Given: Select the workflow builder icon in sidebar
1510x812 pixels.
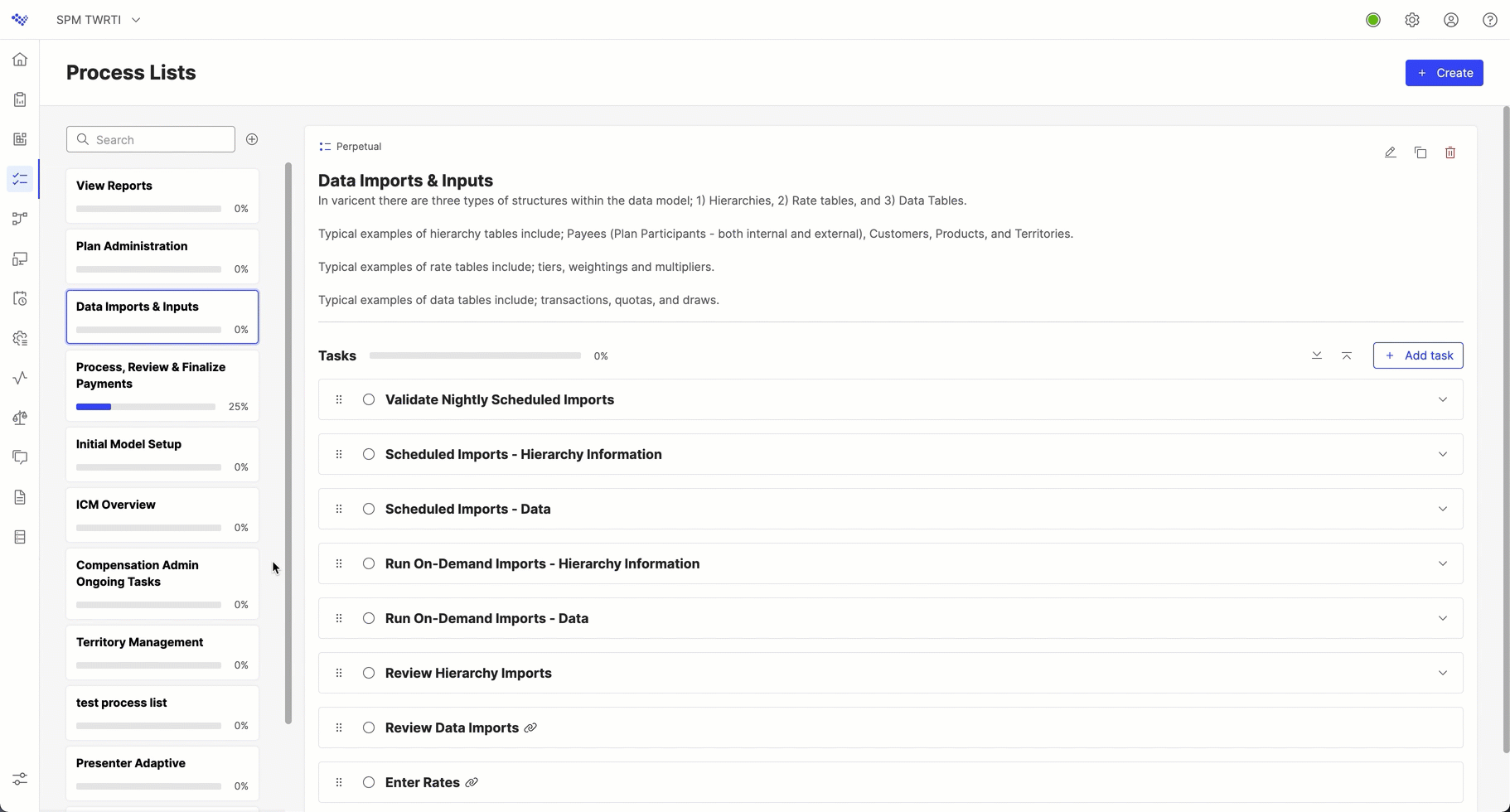Looking at the screenshot, I should pos(20,219).
